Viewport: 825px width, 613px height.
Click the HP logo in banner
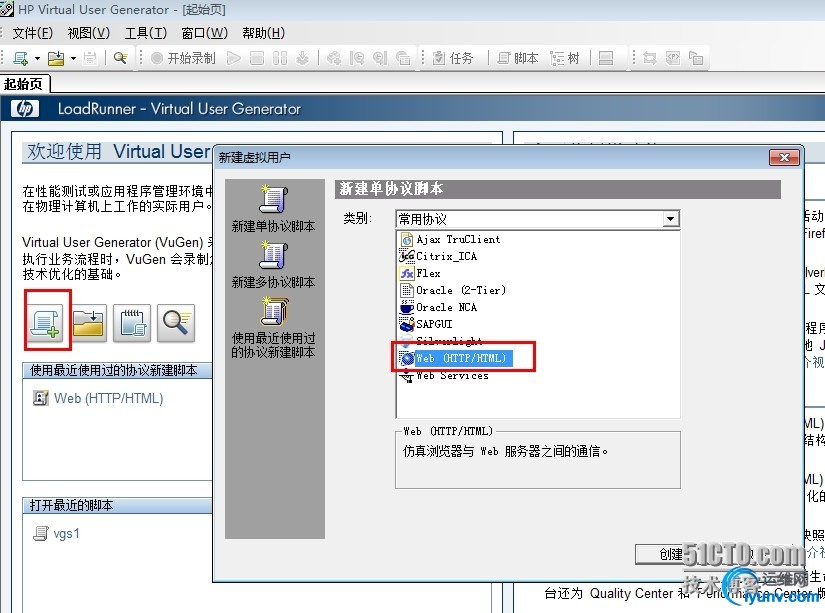point(25,108)
